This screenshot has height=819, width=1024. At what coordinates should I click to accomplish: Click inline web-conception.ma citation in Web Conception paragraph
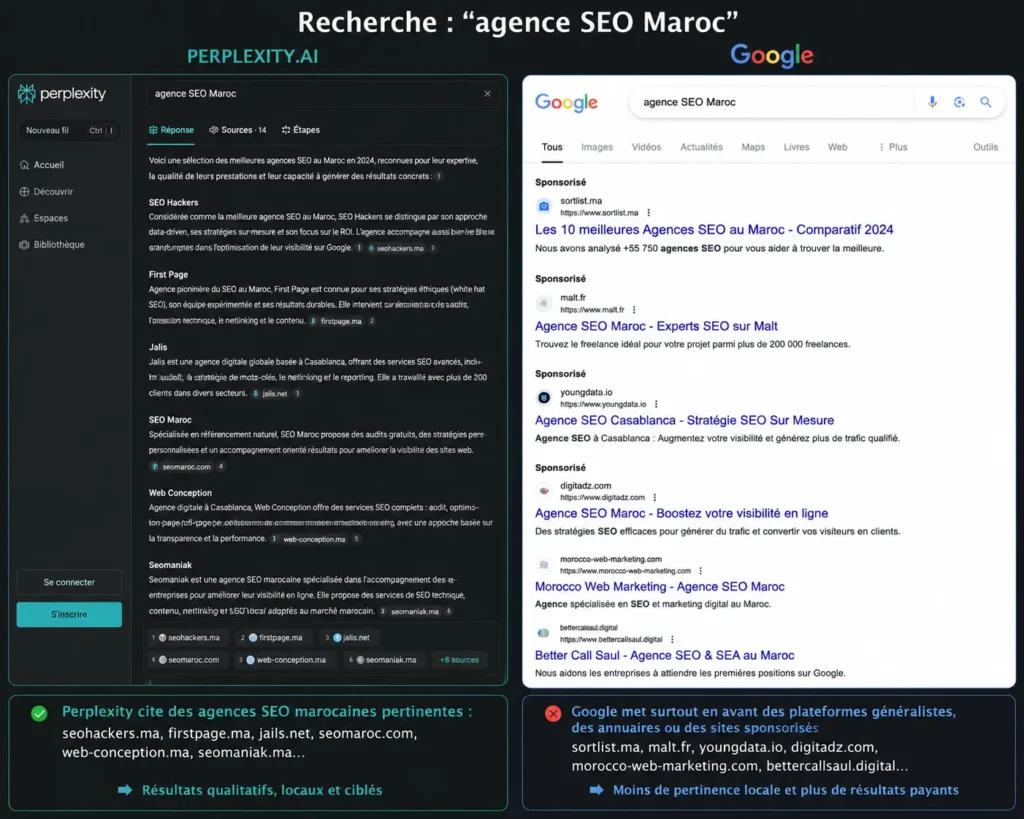[x=310, y=539]
